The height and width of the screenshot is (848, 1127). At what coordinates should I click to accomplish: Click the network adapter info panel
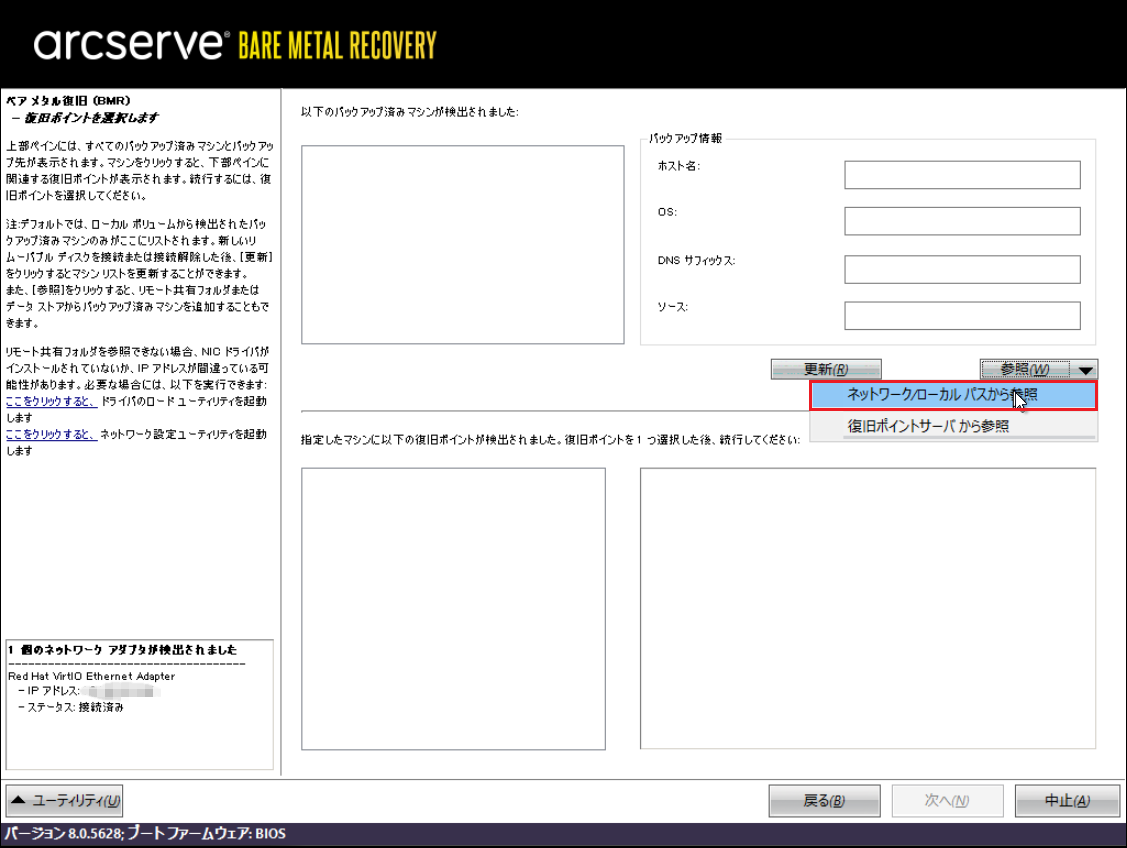(x=139, y=705)
